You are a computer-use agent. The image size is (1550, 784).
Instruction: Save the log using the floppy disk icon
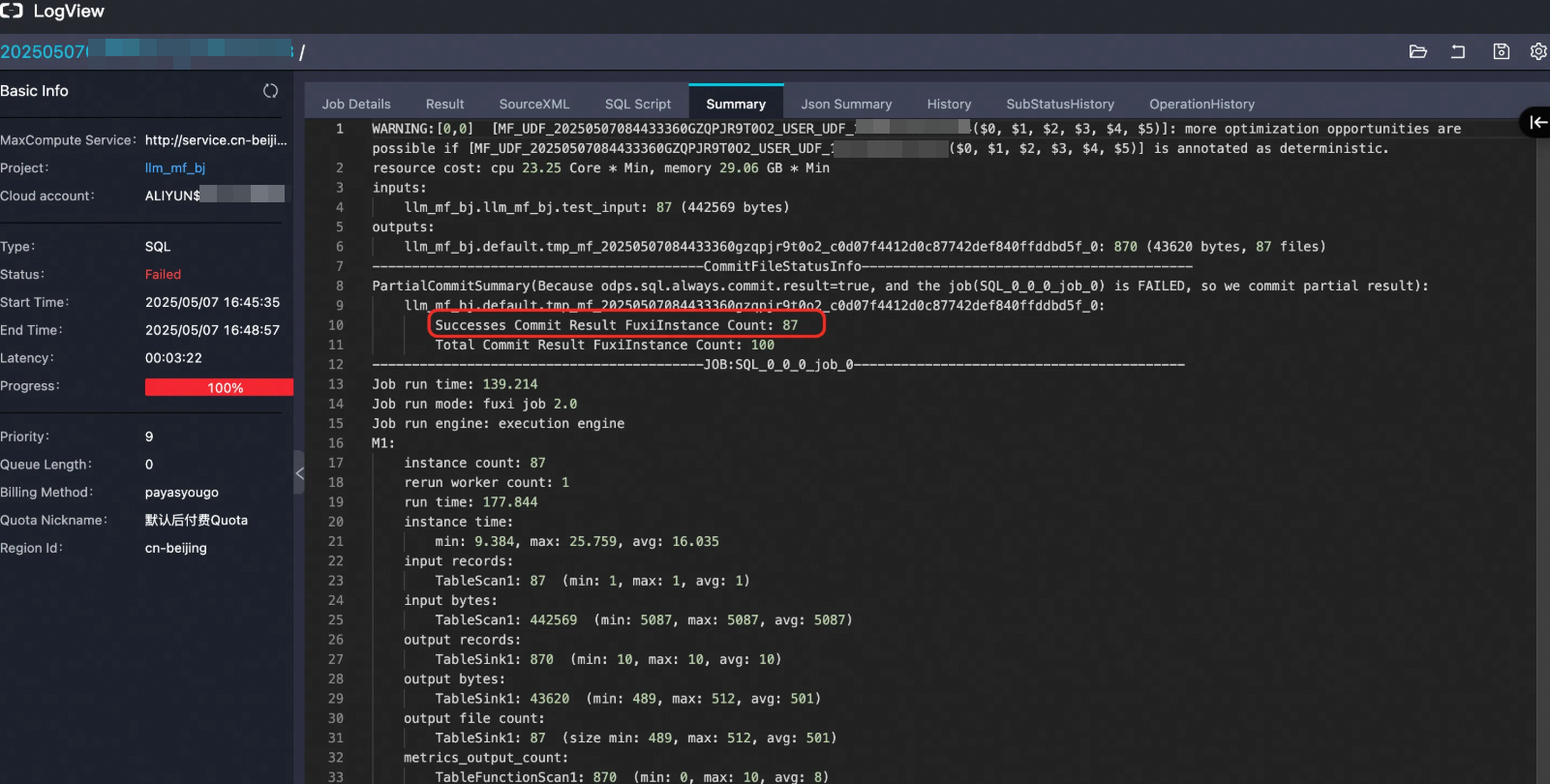(1501, 52)
